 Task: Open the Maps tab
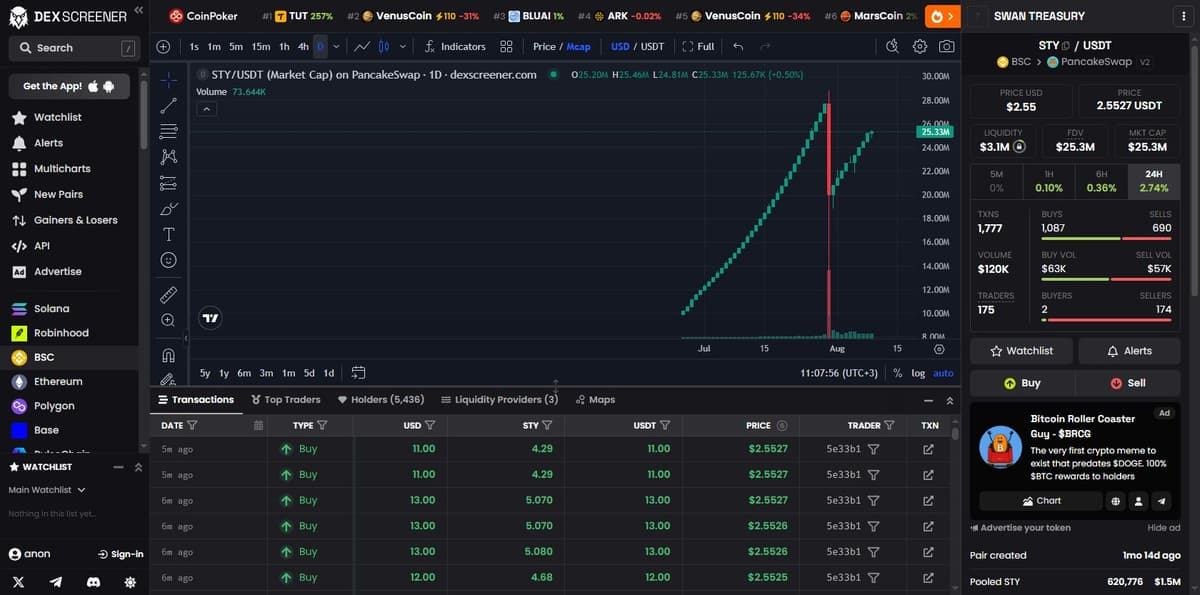click(595, 399)
